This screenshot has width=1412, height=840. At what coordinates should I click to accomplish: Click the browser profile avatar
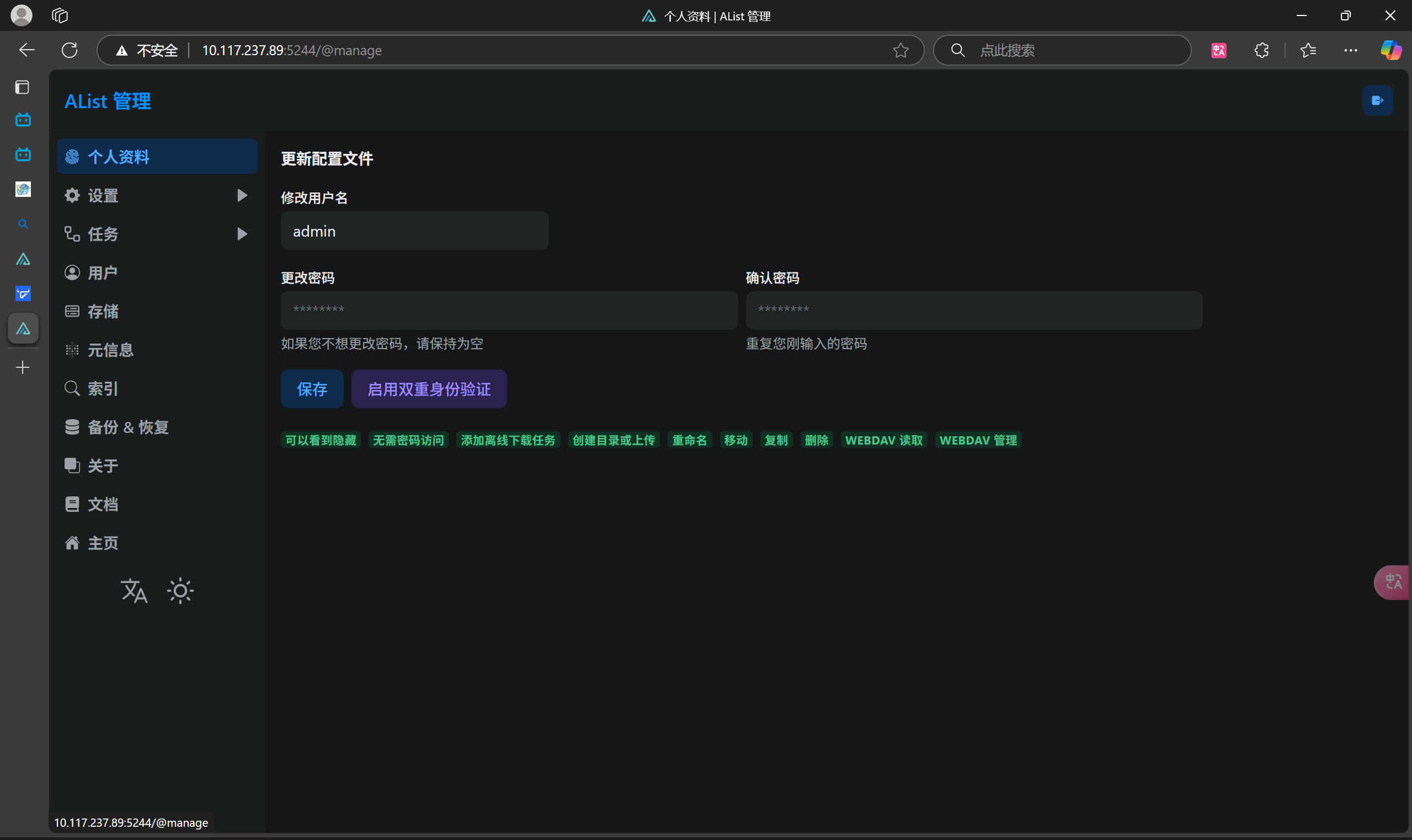point(22,15)
